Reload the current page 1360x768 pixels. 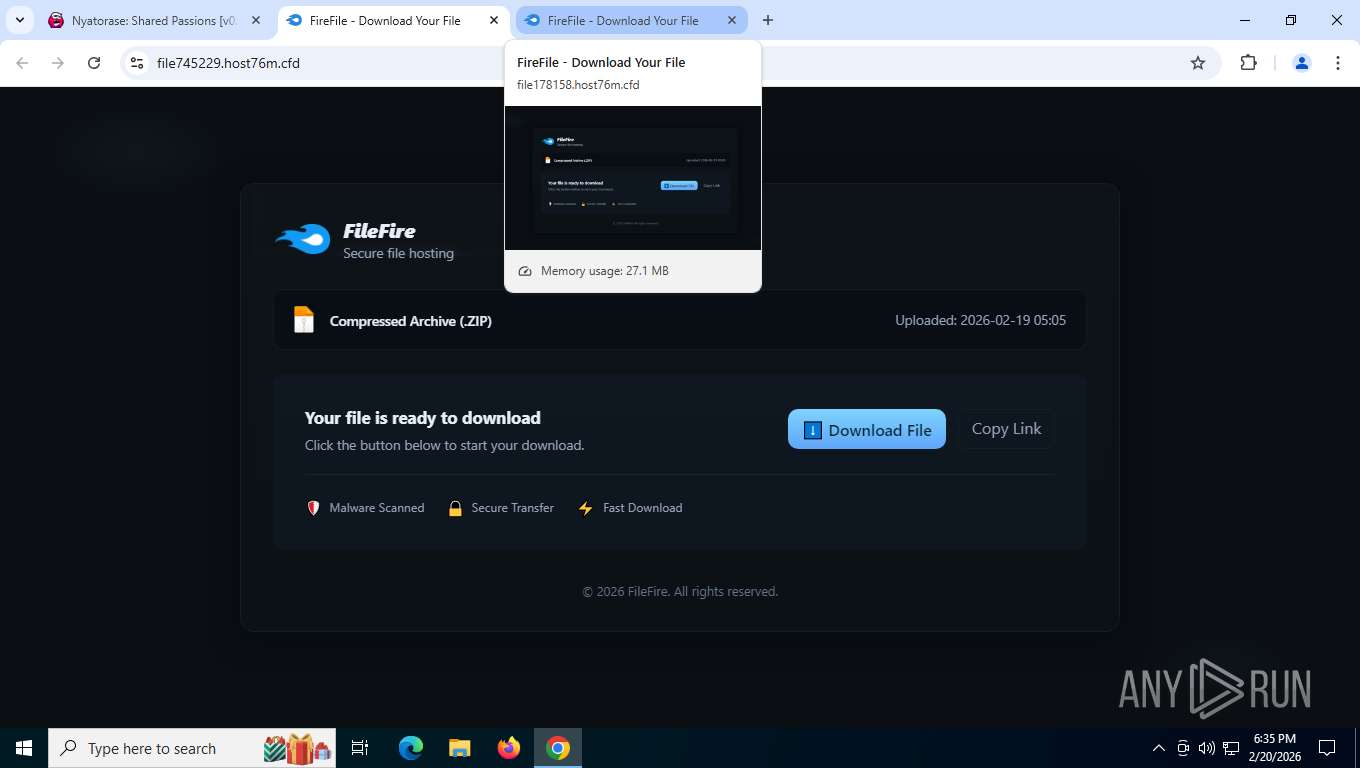(x=94, y=63)
